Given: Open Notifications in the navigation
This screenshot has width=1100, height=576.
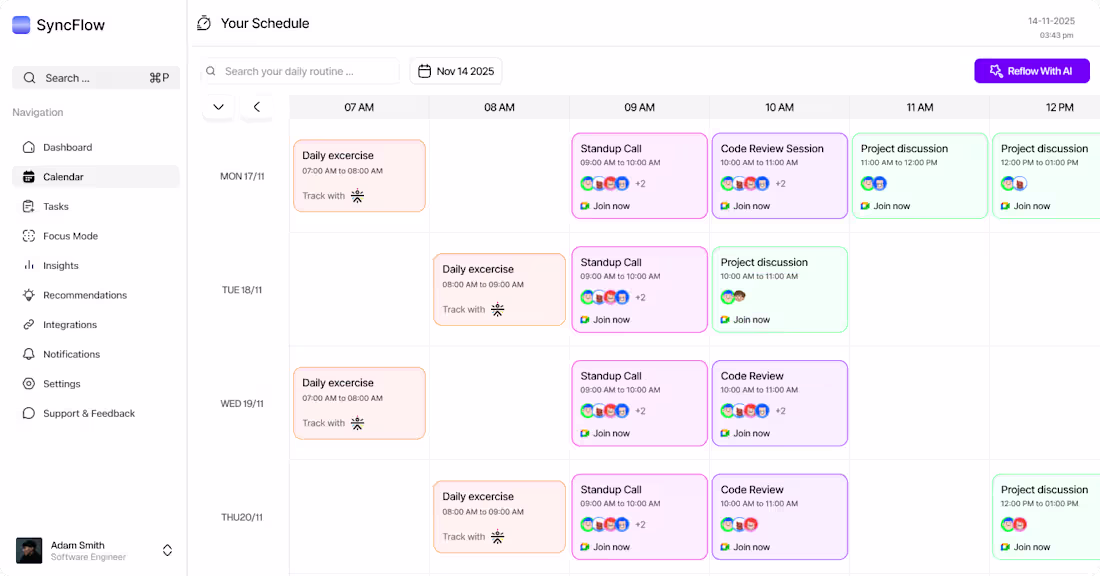Looking at the screenshot, I should pyautogui.click(x=95, y=354).
